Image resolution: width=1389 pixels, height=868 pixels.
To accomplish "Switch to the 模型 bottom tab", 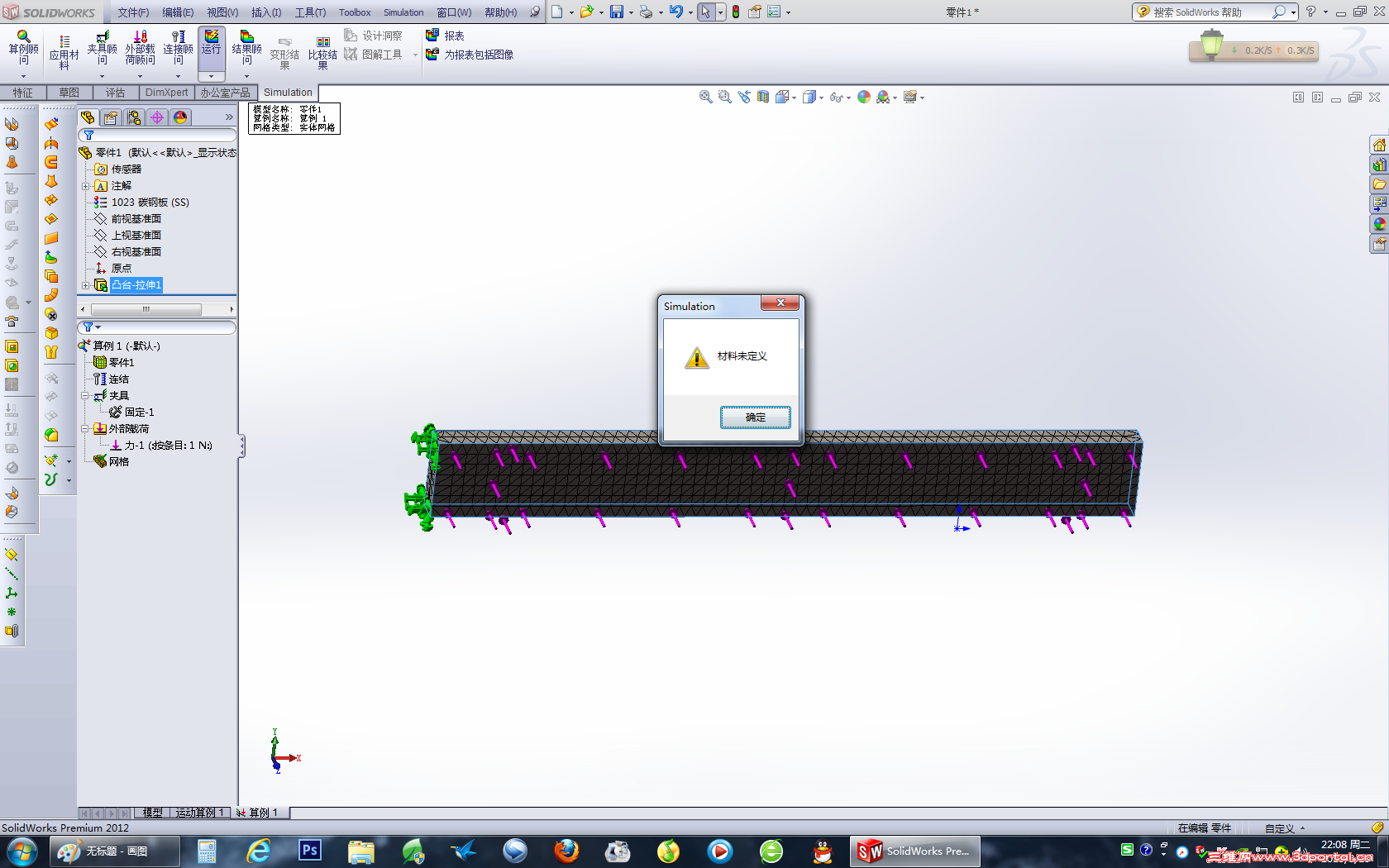I will coord(153,813).
